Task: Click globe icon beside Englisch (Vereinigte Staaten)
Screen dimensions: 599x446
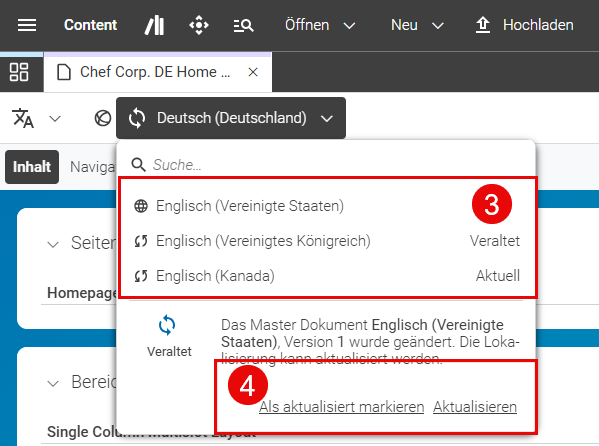Action: [141, 206]
